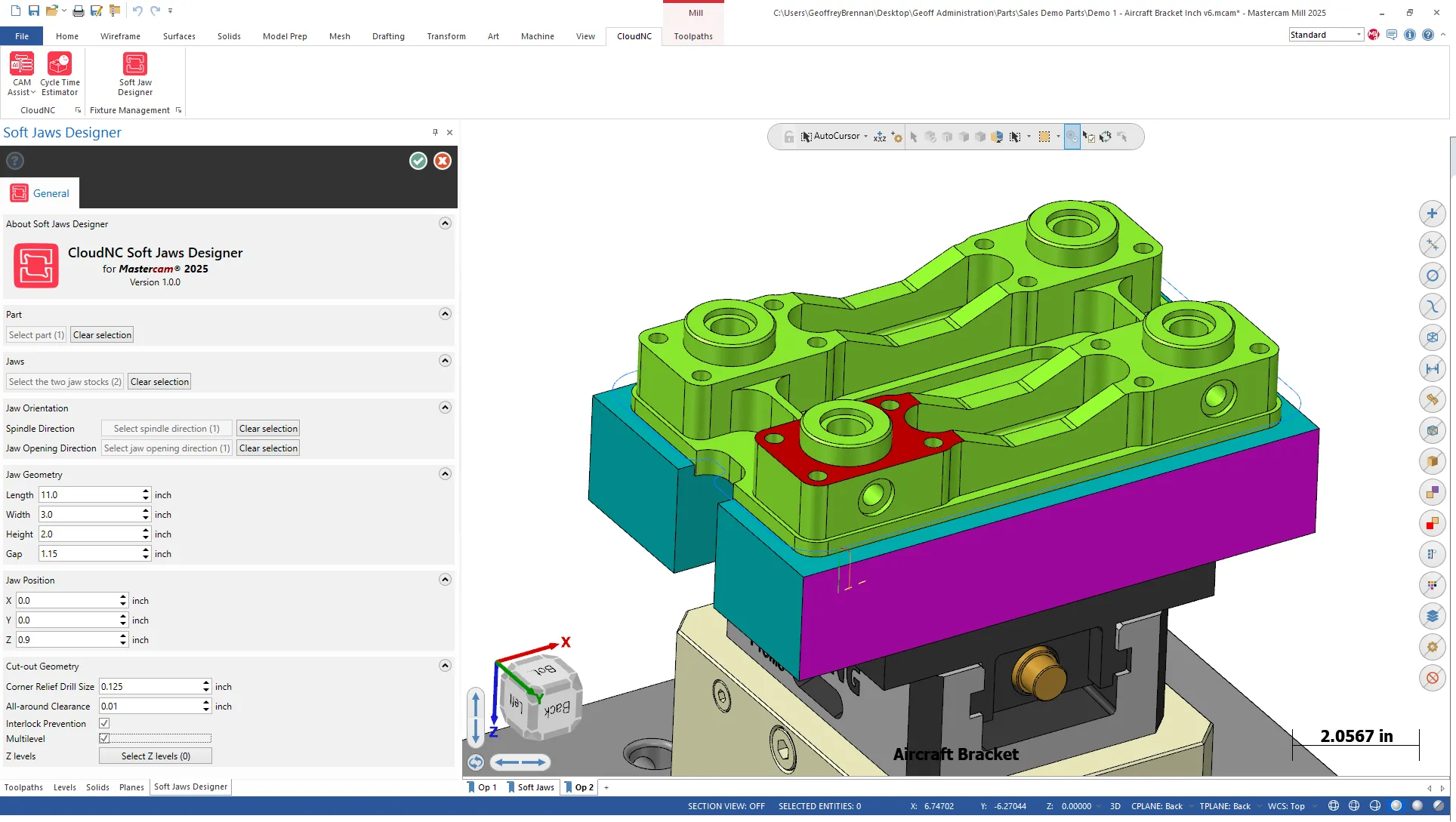
Task: Click the save file icon
Action: [34, 11]
